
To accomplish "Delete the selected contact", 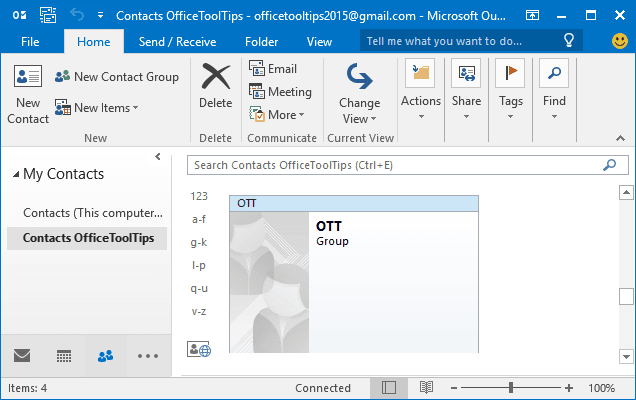I will [215, 86].
